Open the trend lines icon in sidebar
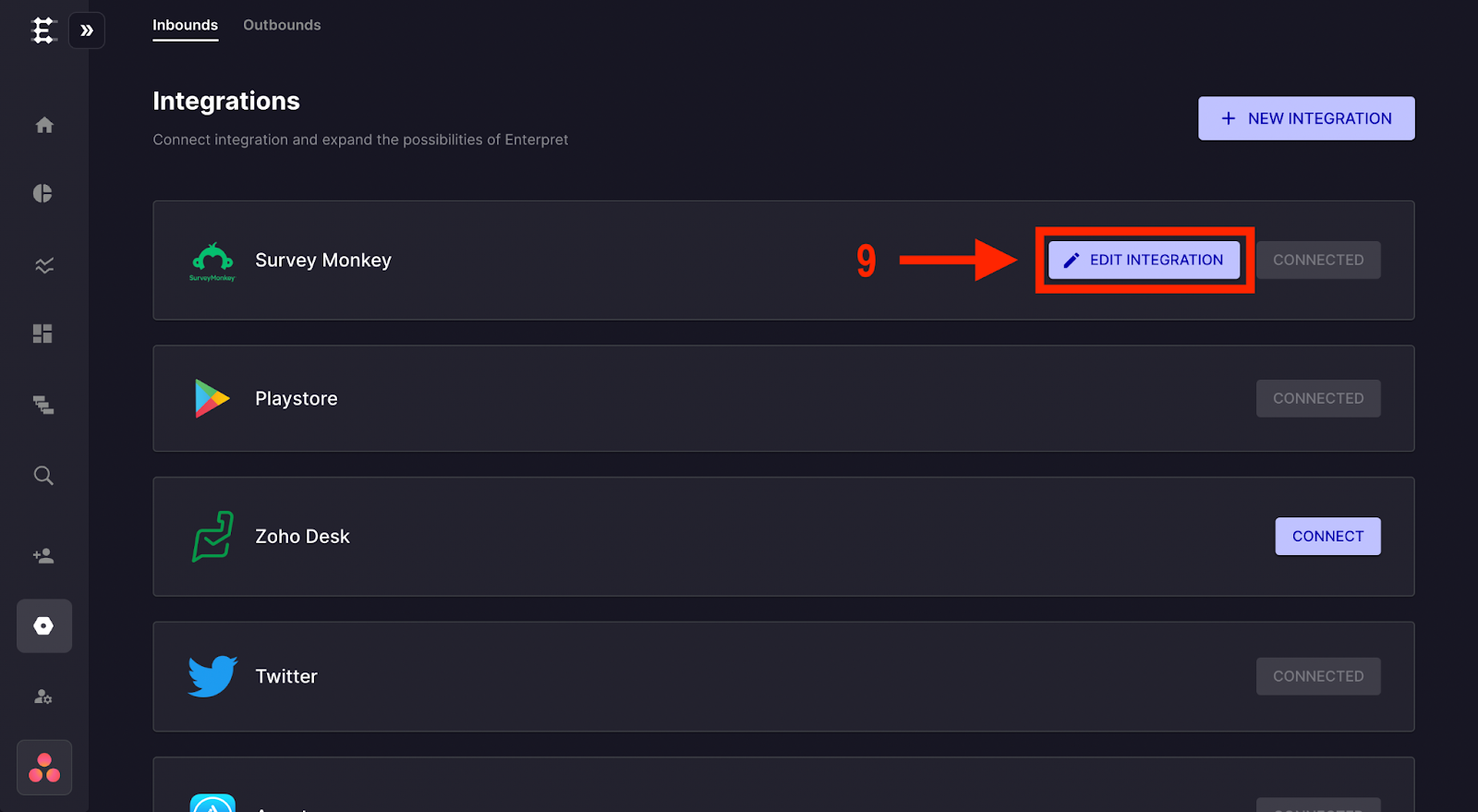Screen dimensions: 1478x812 (44, 265)
